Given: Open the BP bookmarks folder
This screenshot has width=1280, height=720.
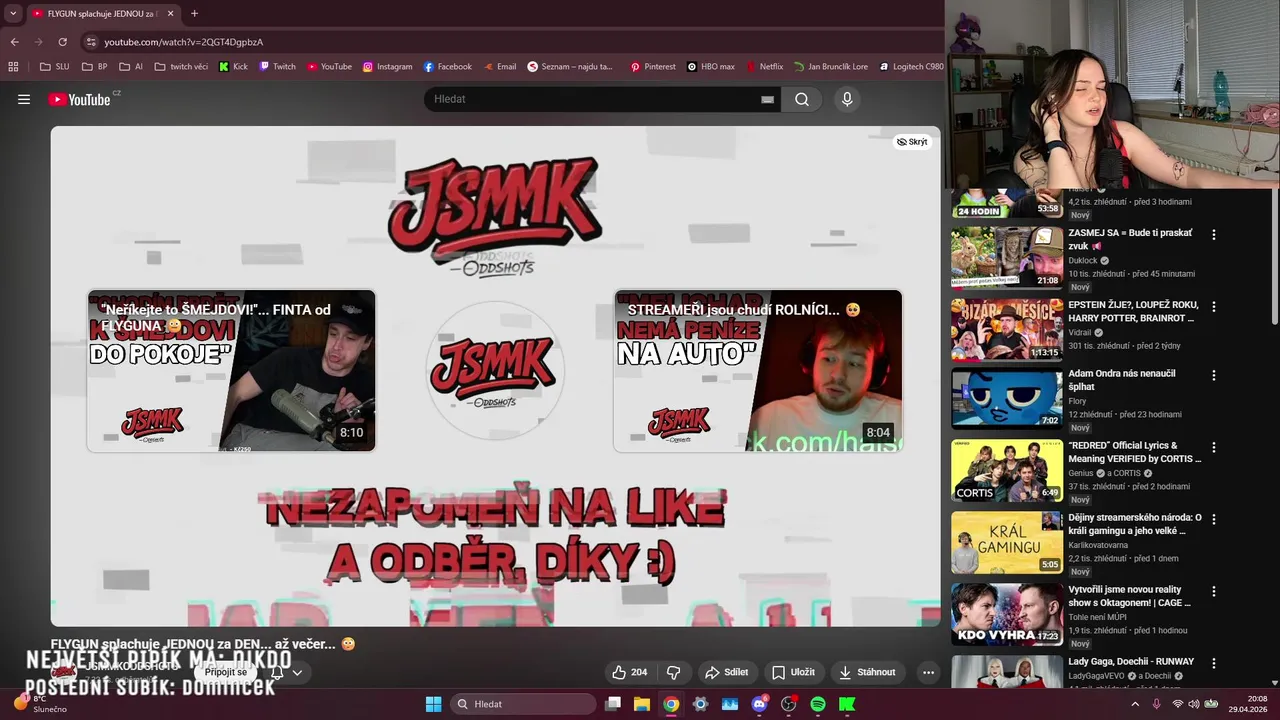Looking at the screenshot, I should 95,67.
